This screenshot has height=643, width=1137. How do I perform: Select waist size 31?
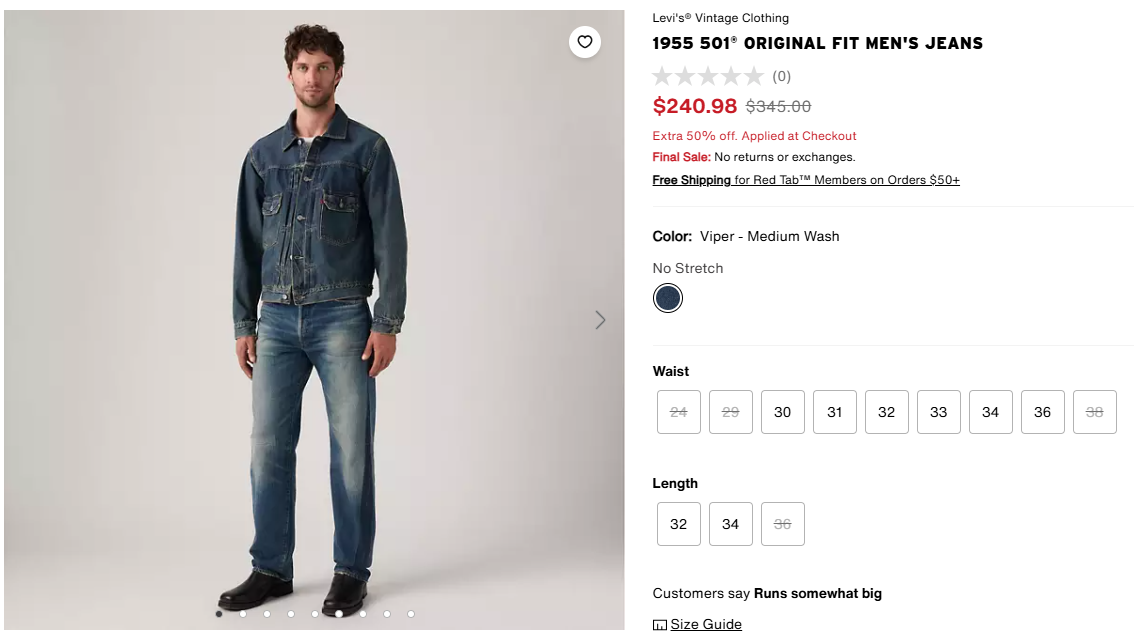click(x=835, y=412)
